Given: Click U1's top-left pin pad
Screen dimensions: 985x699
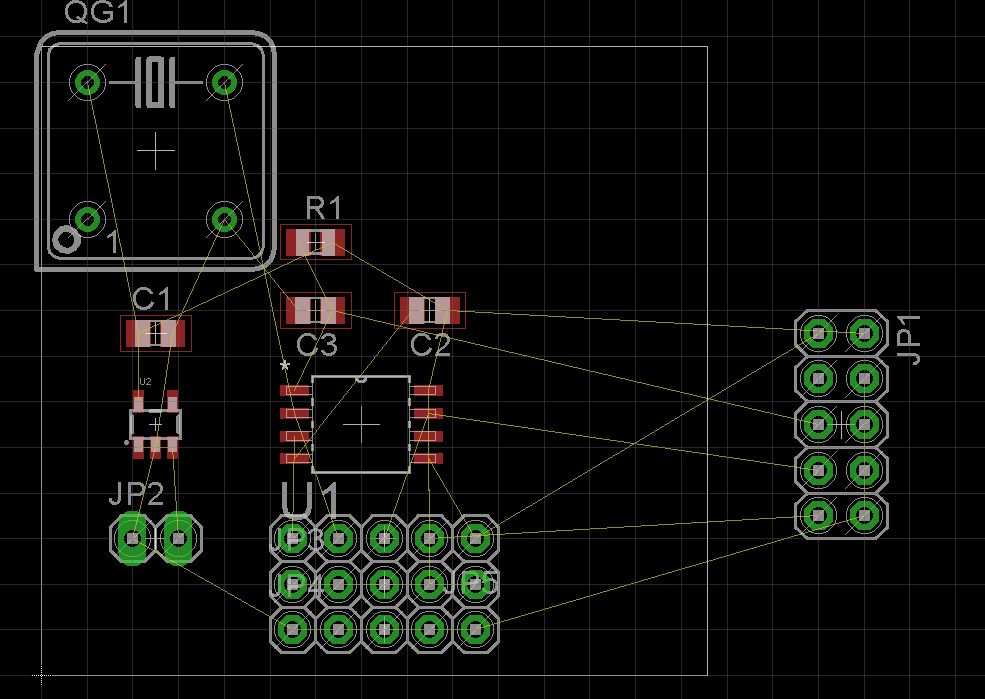Looking at the screenshot, I should [x=295, y=391].
